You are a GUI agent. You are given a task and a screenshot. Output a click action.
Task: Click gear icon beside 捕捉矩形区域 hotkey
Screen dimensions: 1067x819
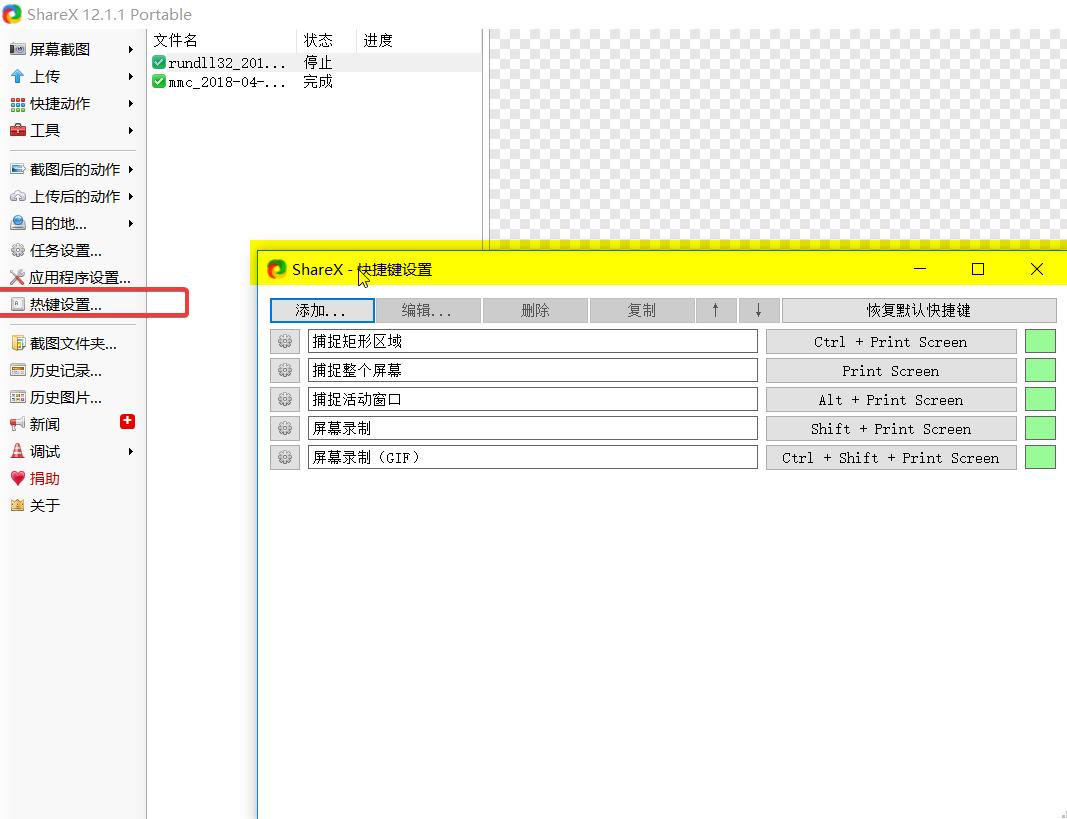coord(285,342)
